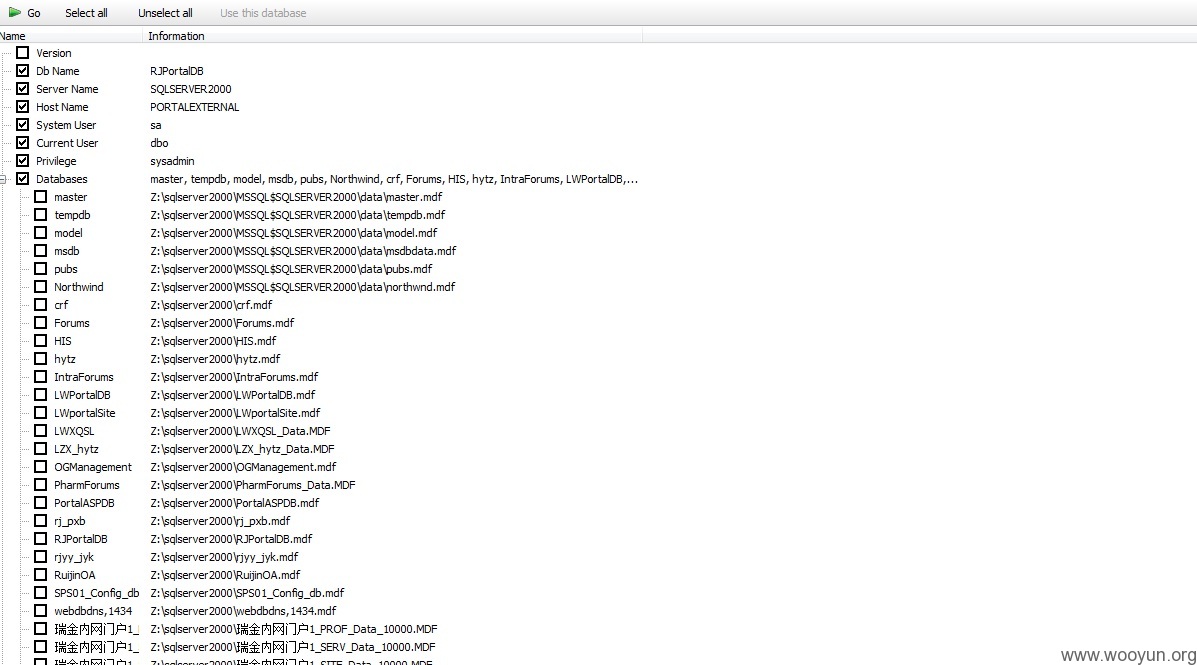Select the RuijinOA tree item label

pyautogui.click(x=75, y=575)
